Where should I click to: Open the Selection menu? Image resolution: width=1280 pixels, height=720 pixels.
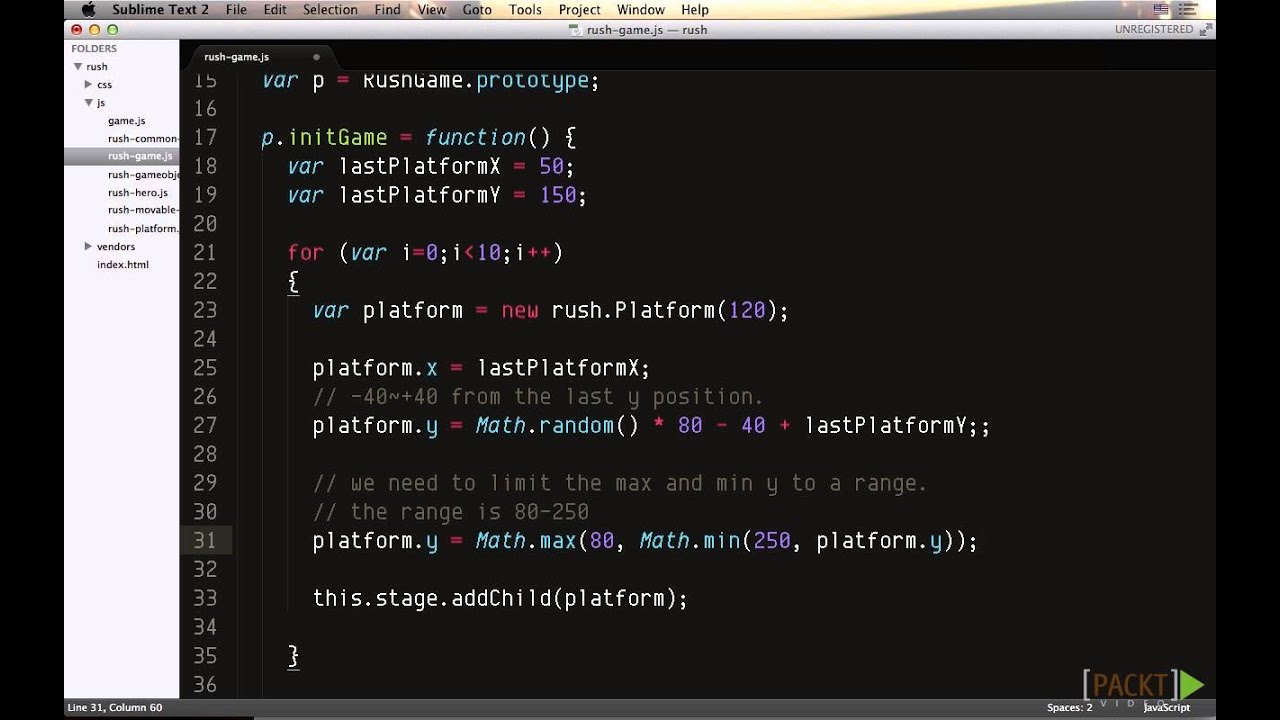point(330,10)
